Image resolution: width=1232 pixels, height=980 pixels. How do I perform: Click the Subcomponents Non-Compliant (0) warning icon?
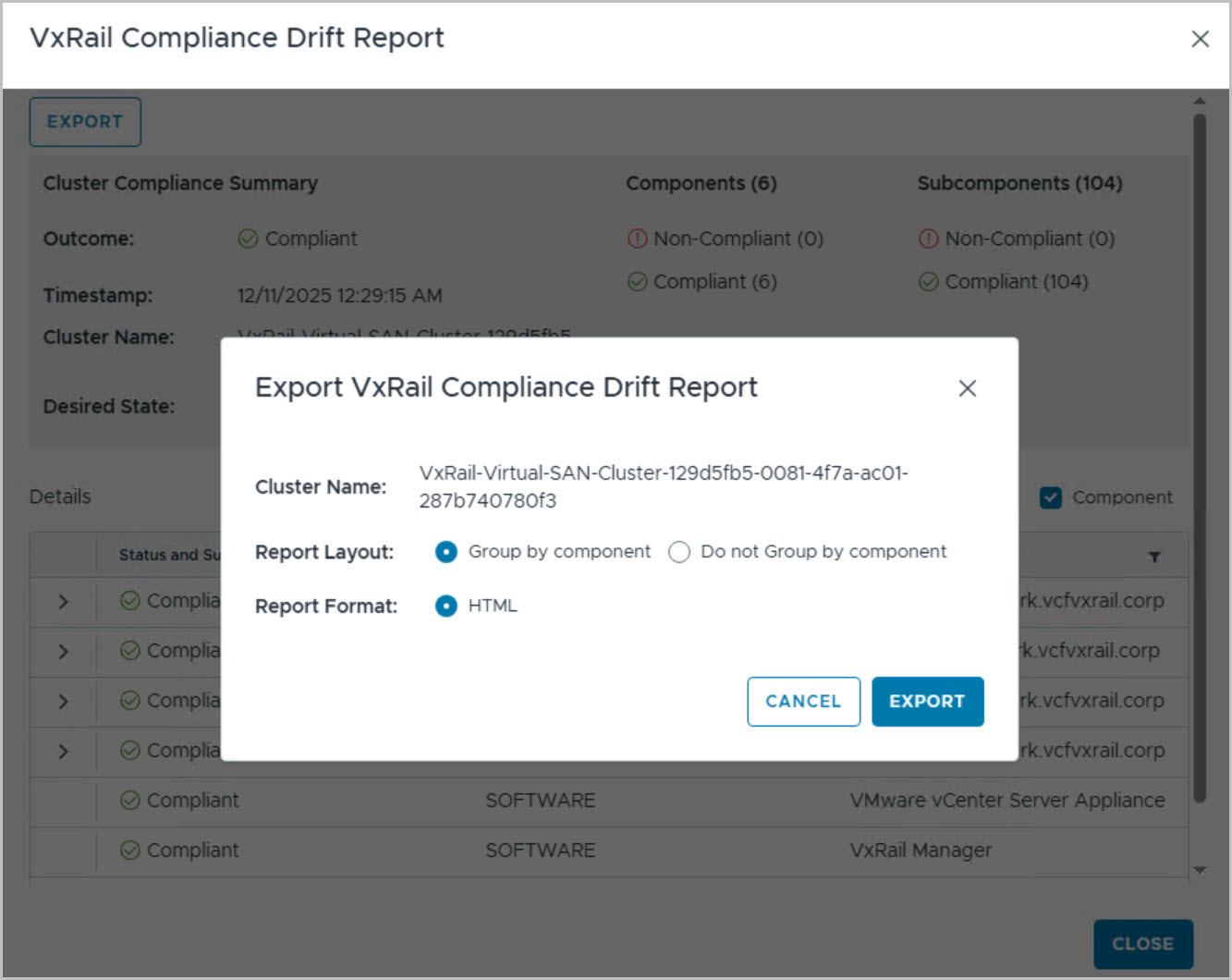click(928, 239)
